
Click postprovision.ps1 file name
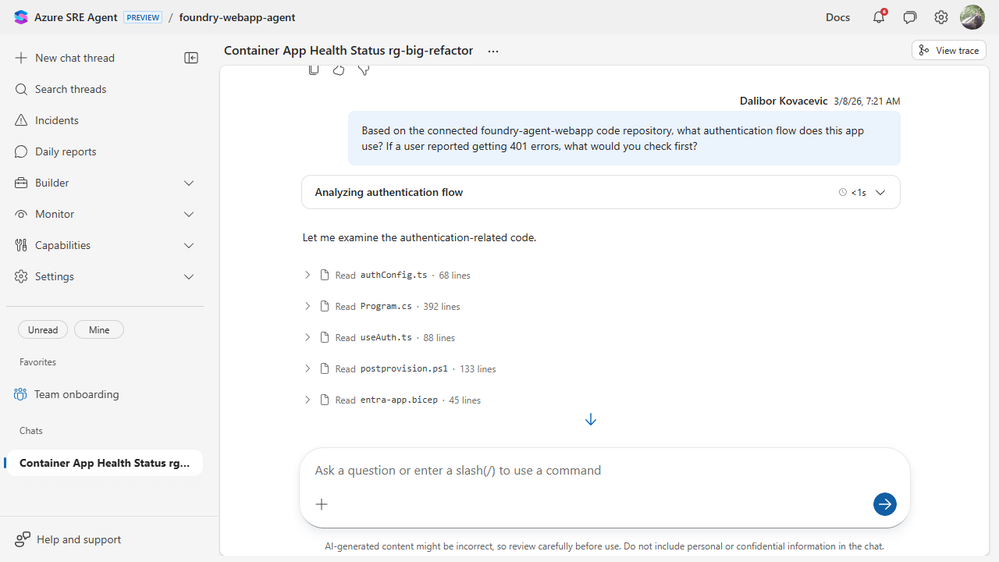pos(404,369)
